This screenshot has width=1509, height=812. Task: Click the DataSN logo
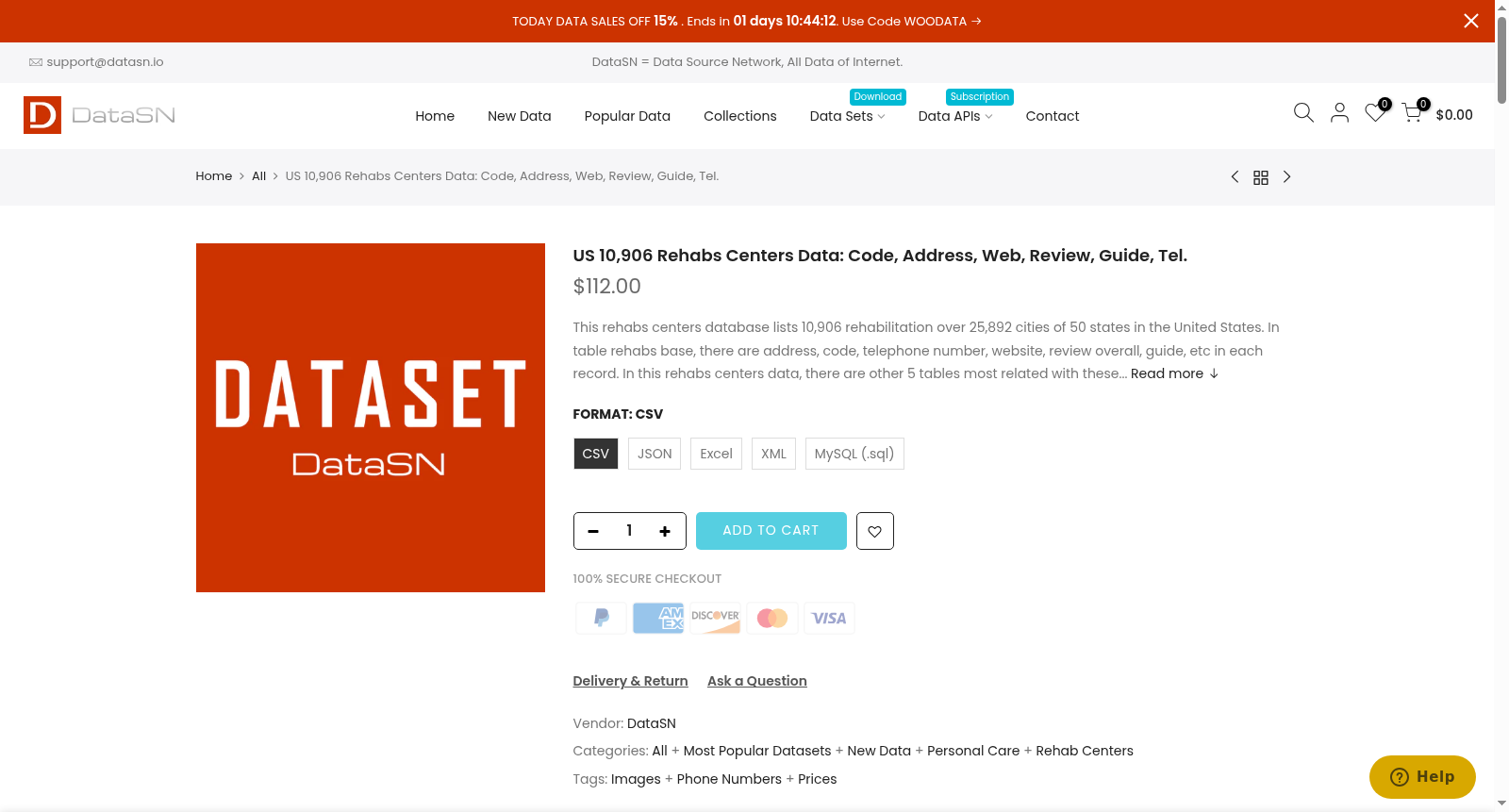pos(99,115)
